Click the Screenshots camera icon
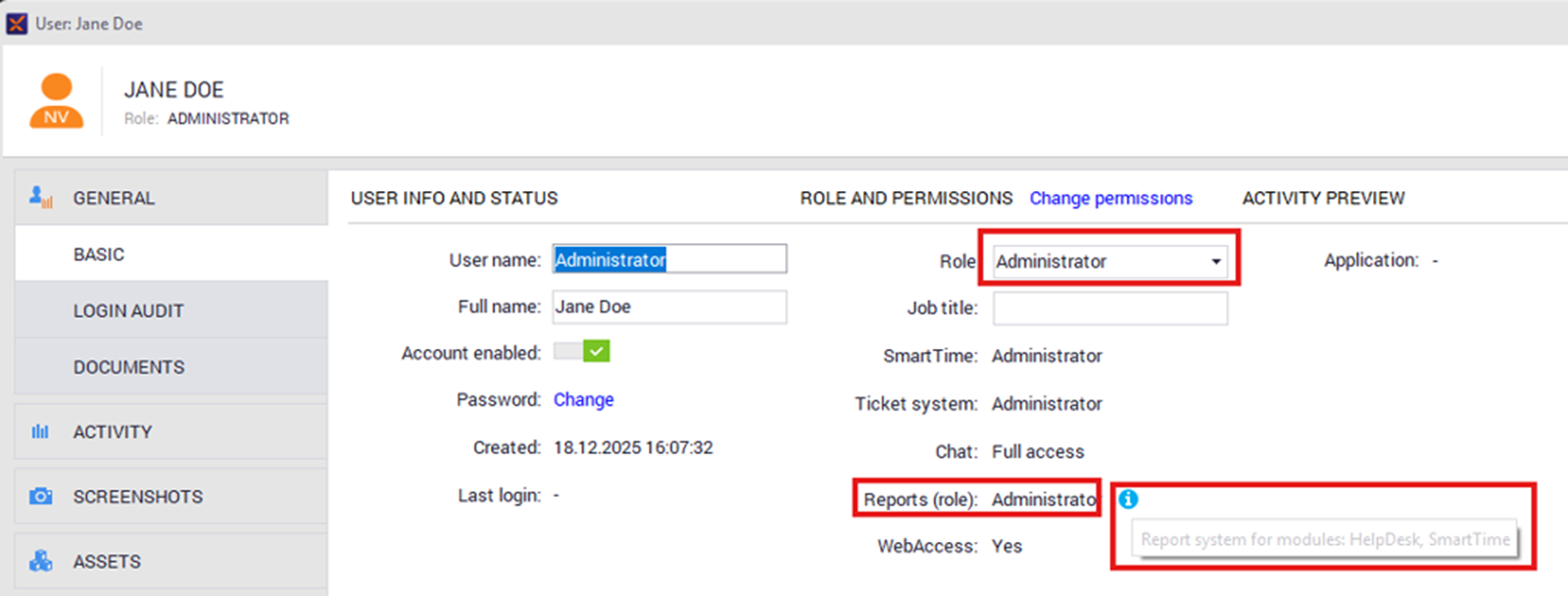The image size is (1568, 596). (40, 496)
